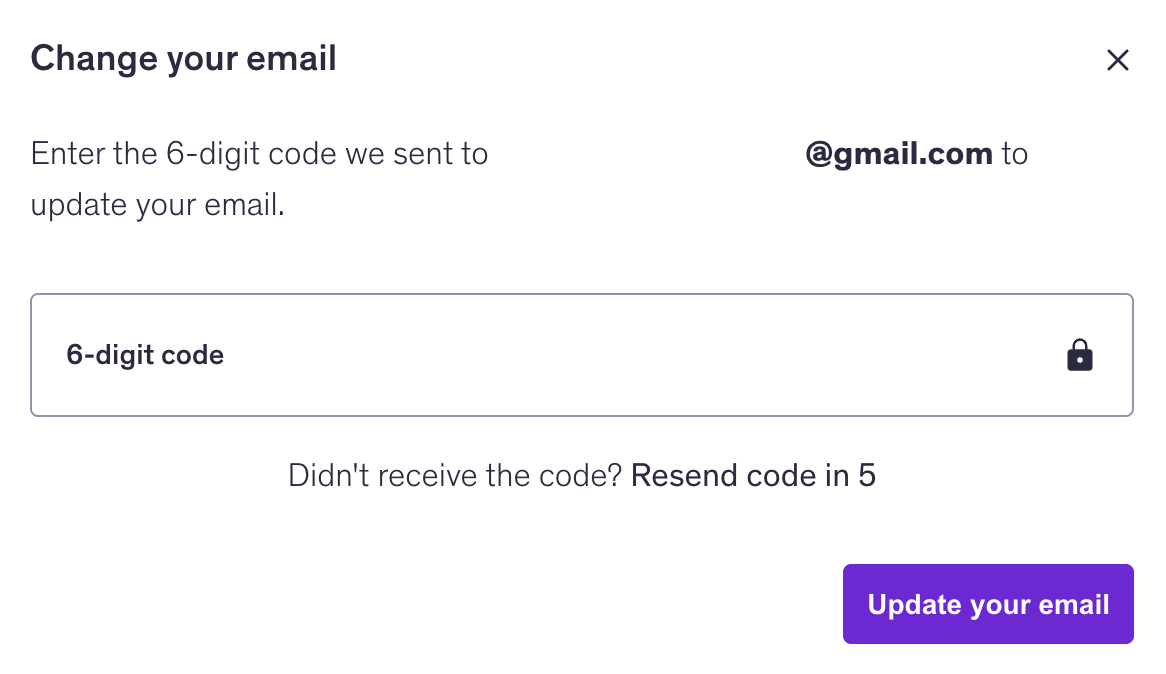Click the "Resend code in 5" link
Screen dimensions: 1166x674
(x=753, y=476)
